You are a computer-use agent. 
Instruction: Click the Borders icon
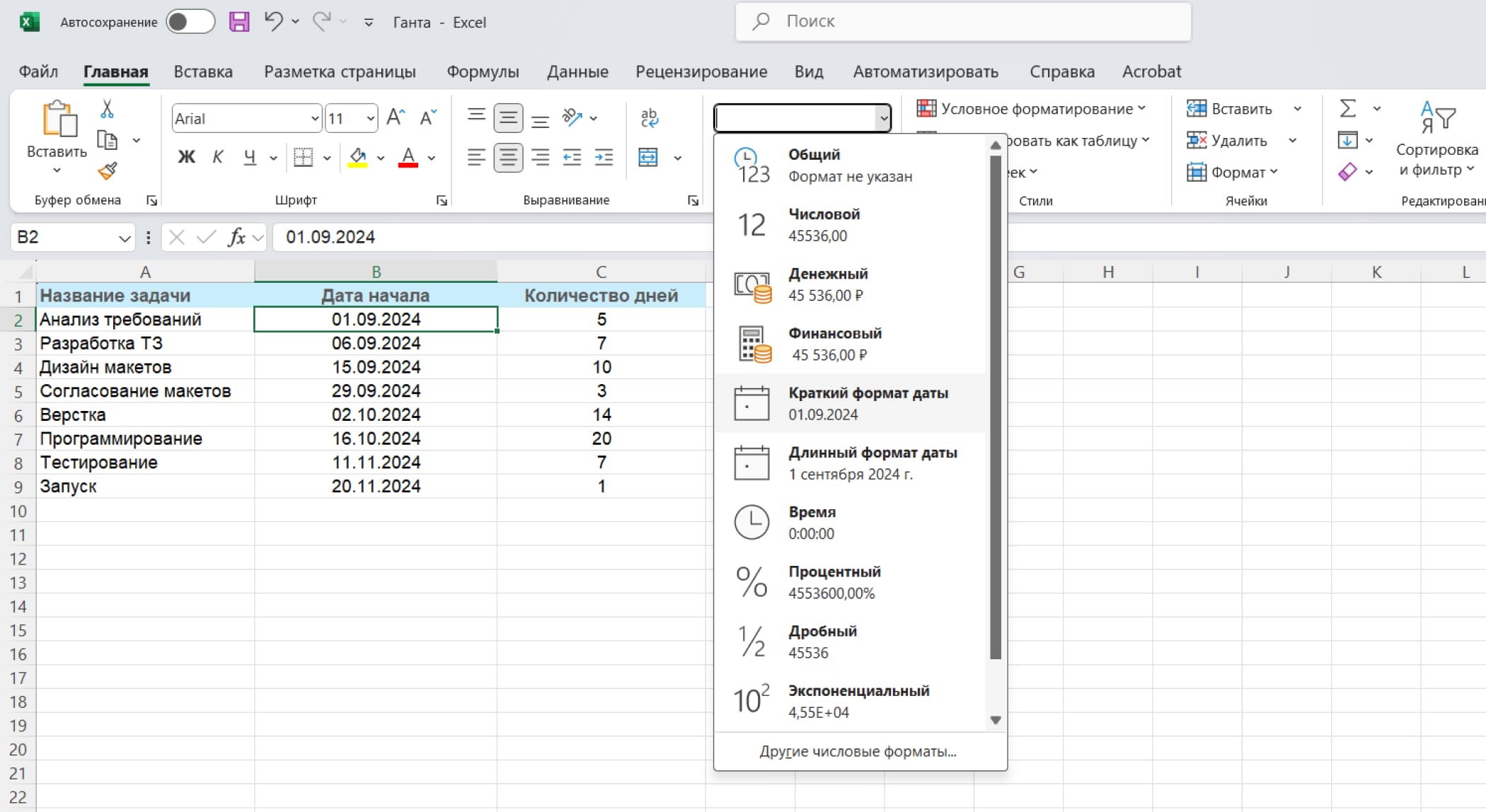click(x=303, y=157)
